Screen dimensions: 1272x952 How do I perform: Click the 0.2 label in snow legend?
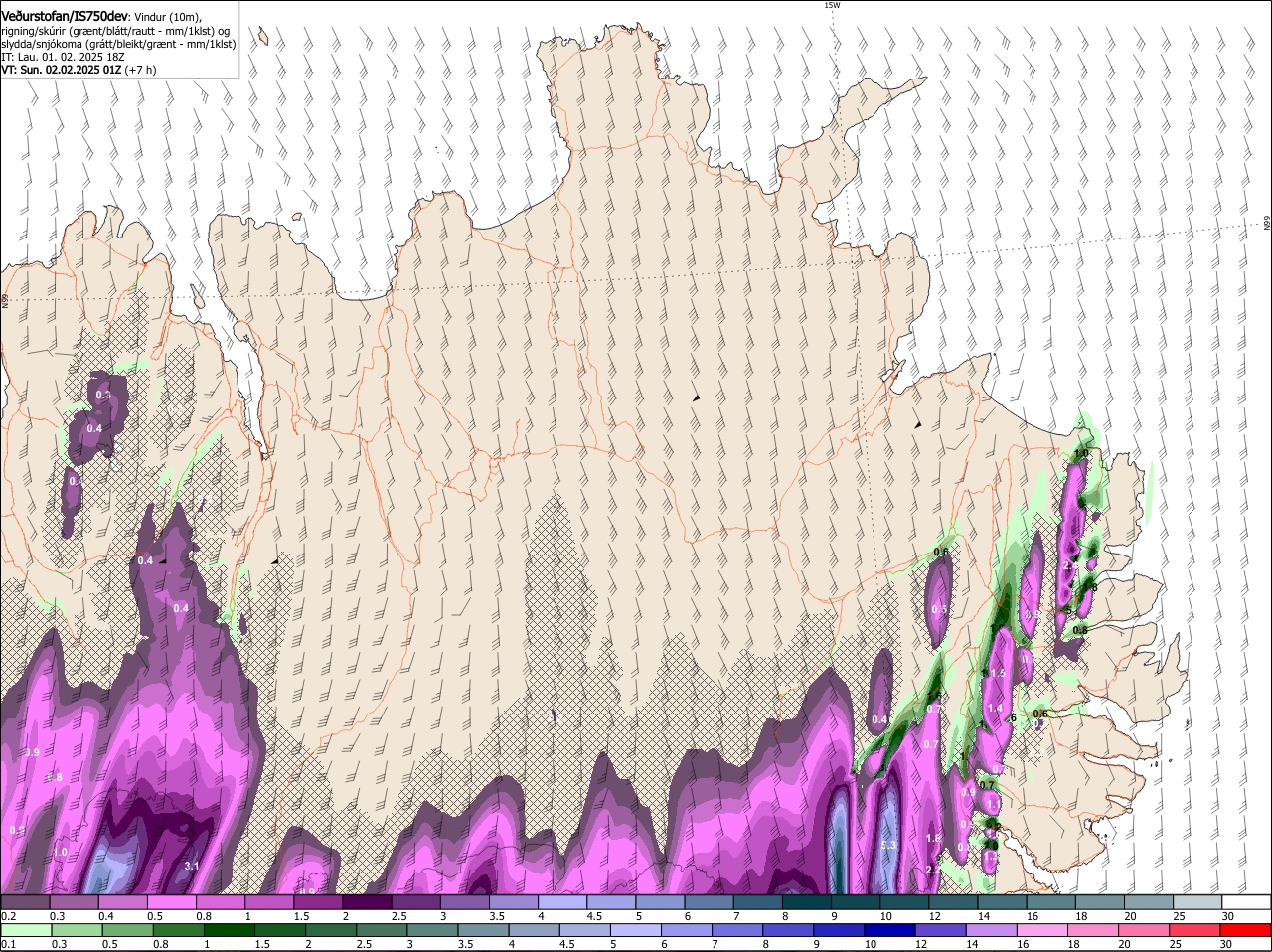[x=8, y=916]
